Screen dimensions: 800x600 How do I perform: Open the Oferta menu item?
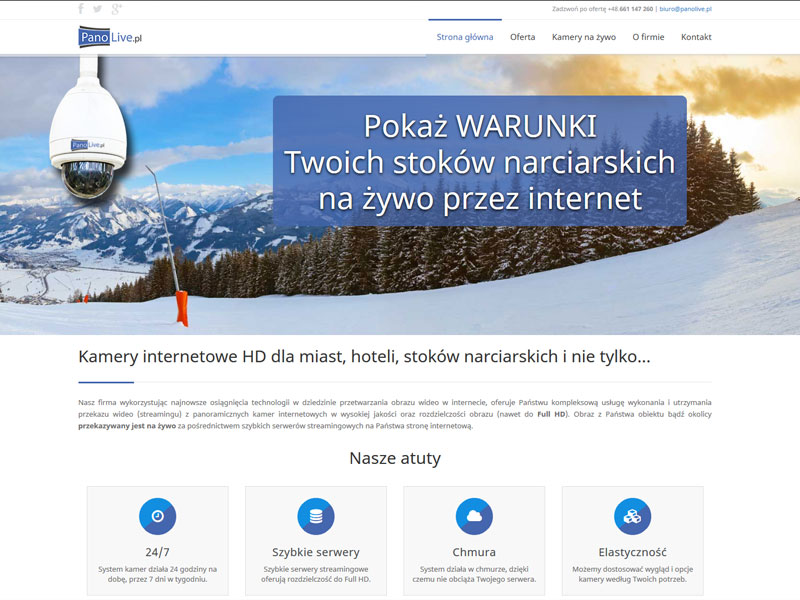click(x=522, y=37)
